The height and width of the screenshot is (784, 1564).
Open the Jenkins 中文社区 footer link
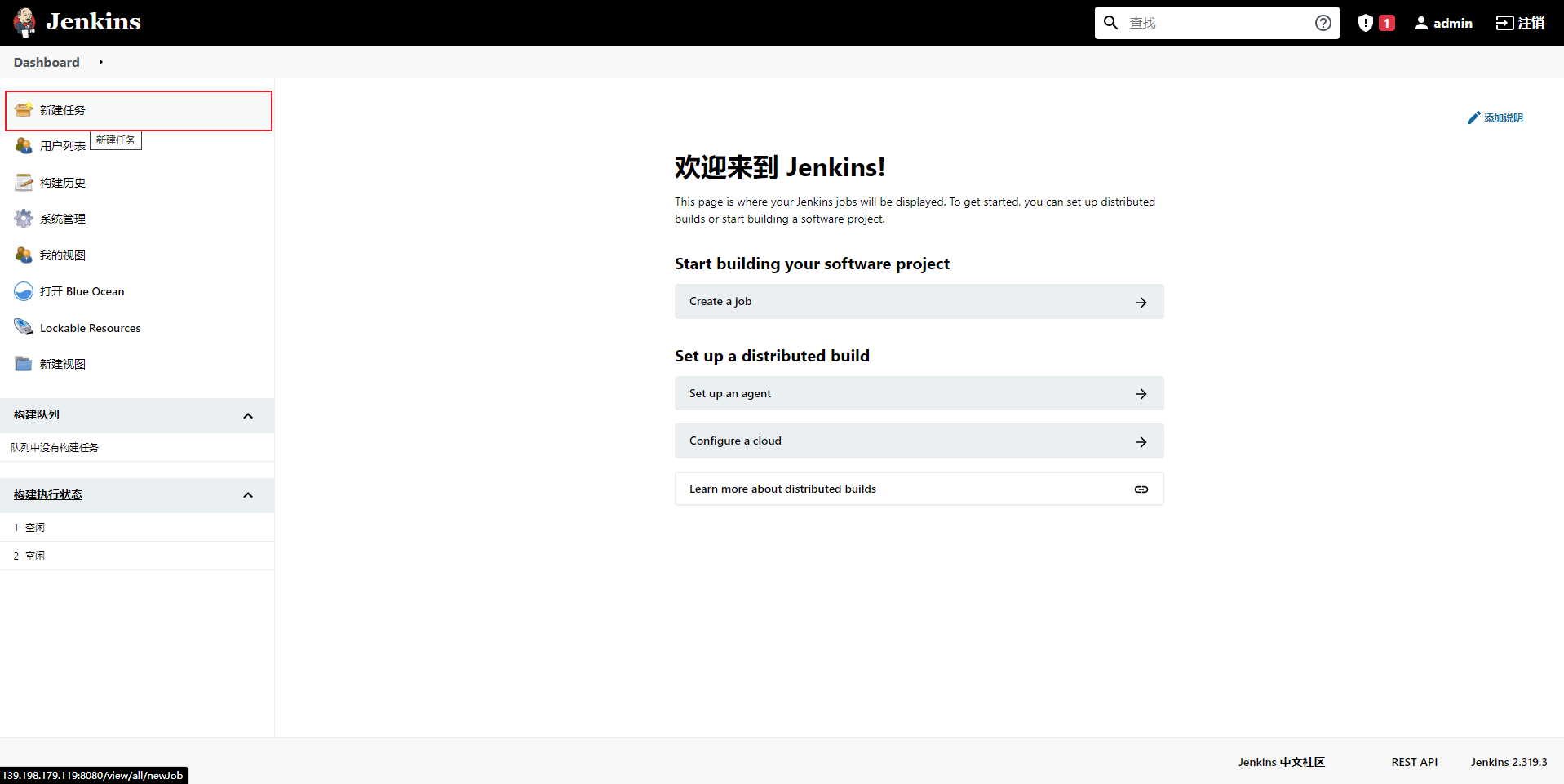coord(1282,762)
